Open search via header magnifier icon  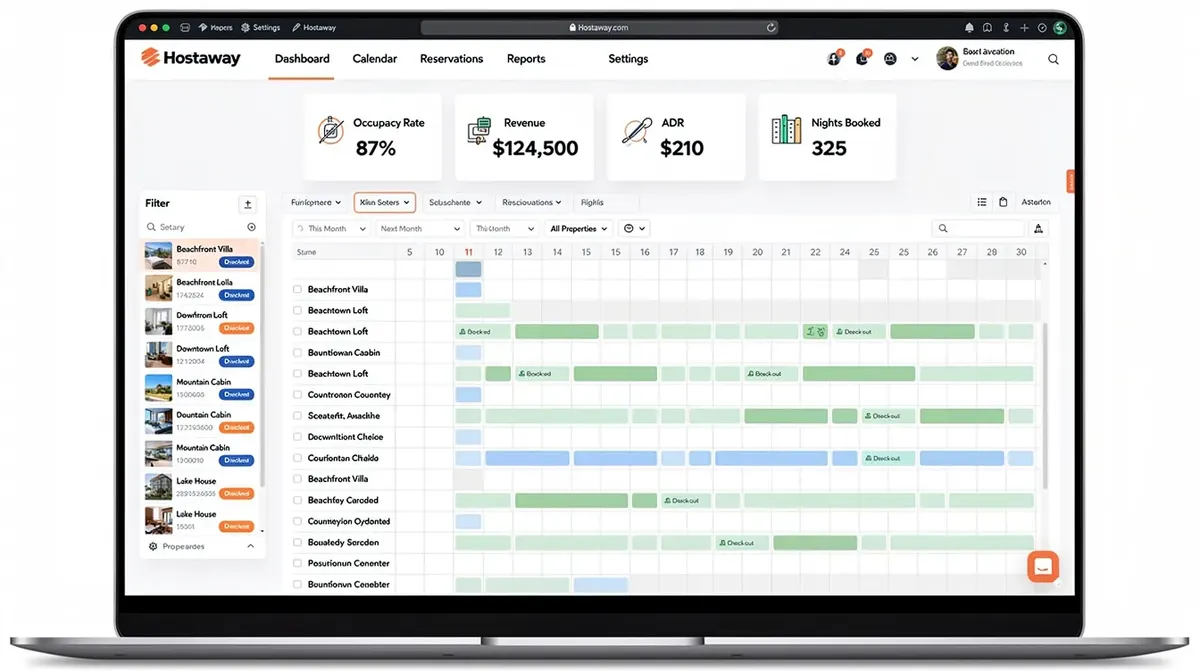point(1053,59)
